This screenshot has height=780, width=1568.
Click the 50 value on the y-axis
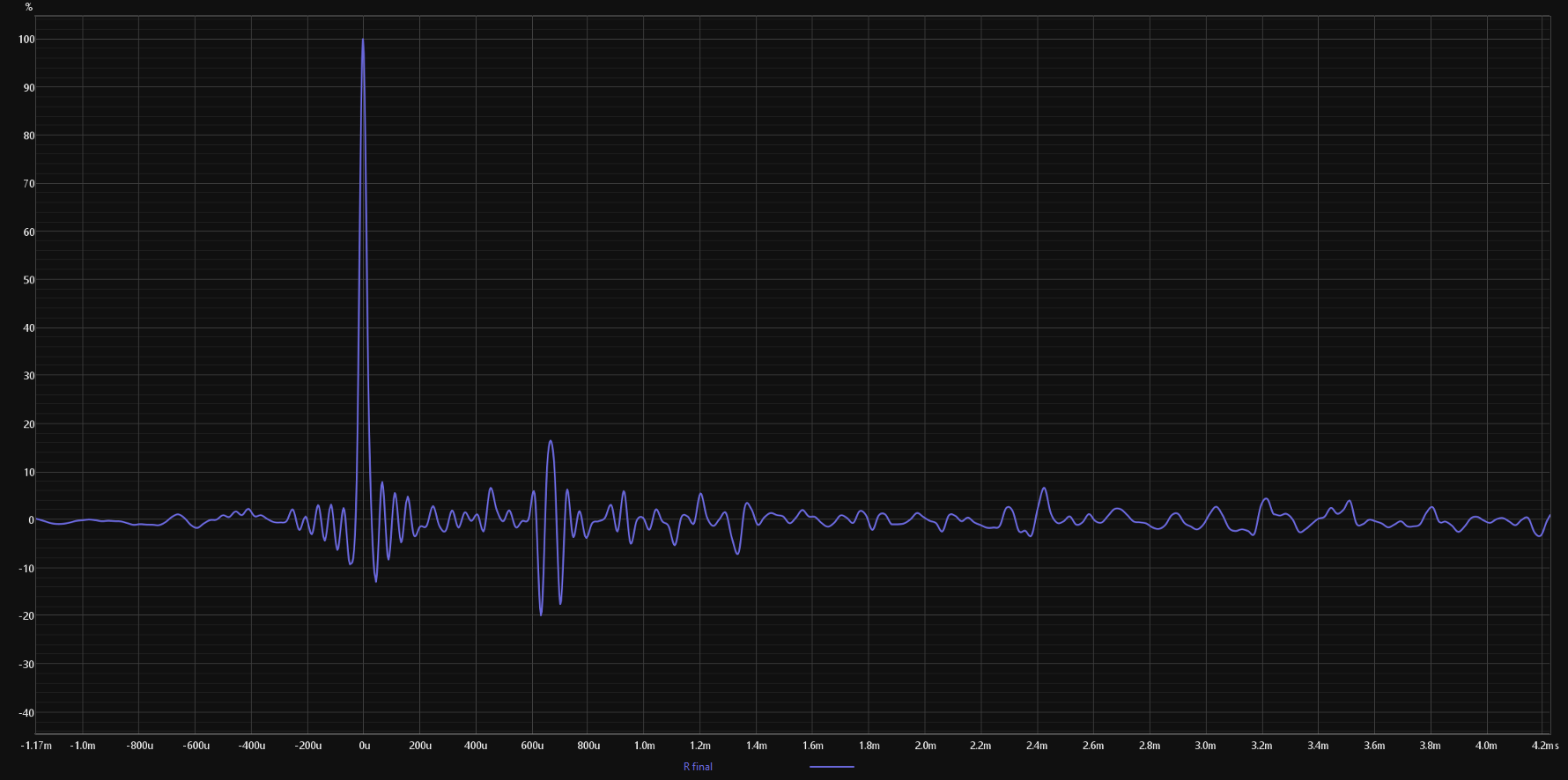click(29, 280)
